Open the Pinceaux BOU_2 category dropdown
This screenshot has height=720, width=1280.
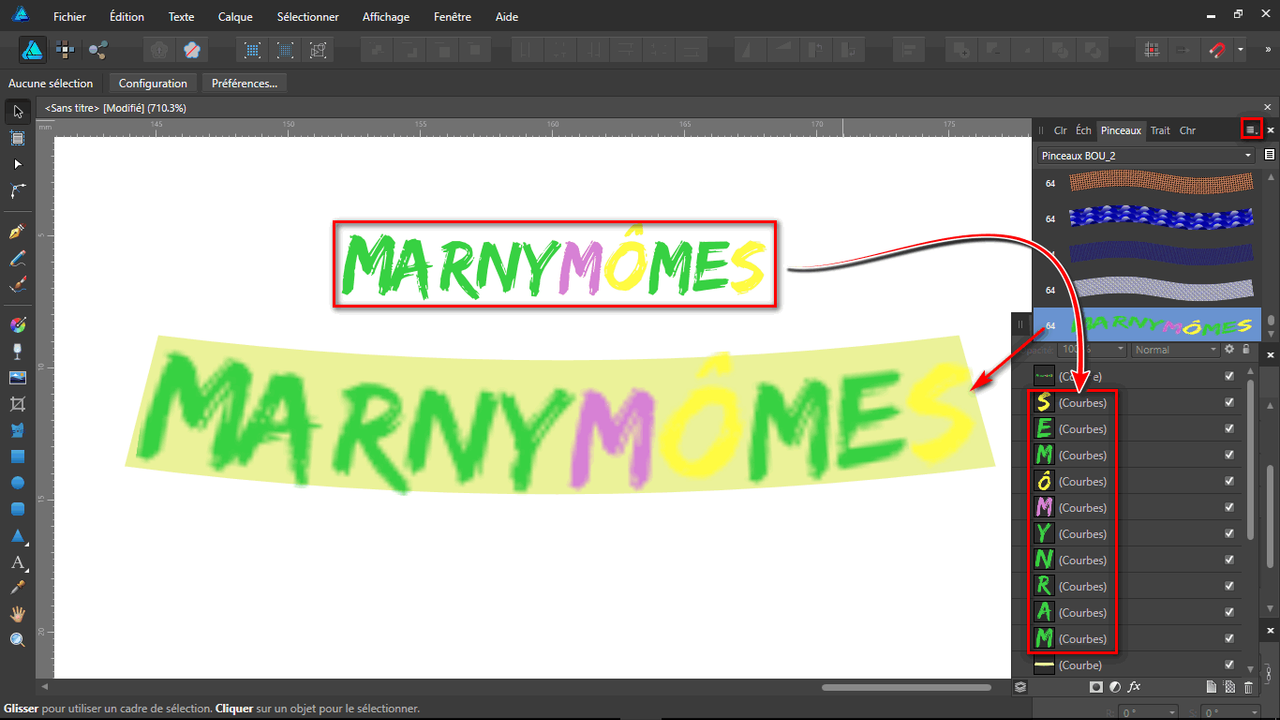pyautogui.click(x=1247, y=155)
